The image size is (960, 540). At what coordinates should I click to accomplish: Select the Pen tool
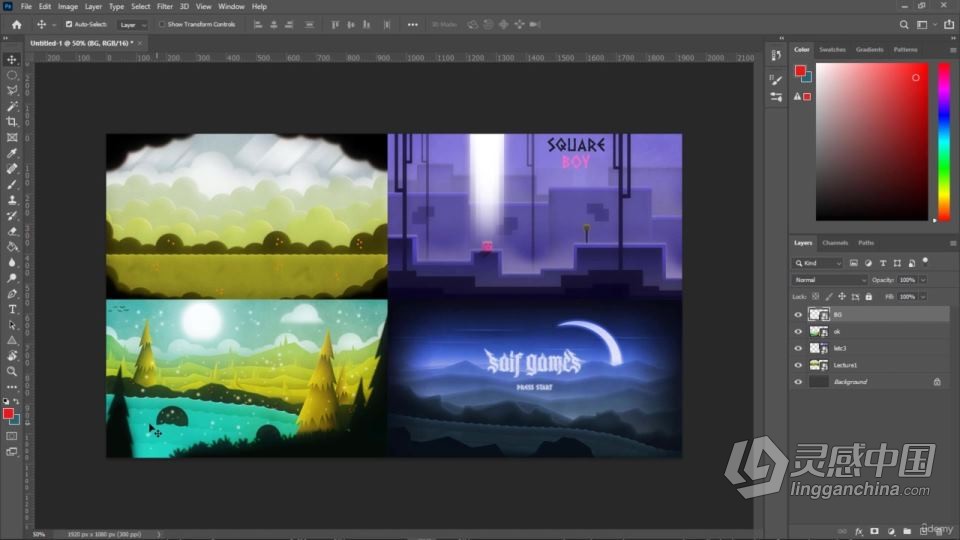tap(12, 294)
